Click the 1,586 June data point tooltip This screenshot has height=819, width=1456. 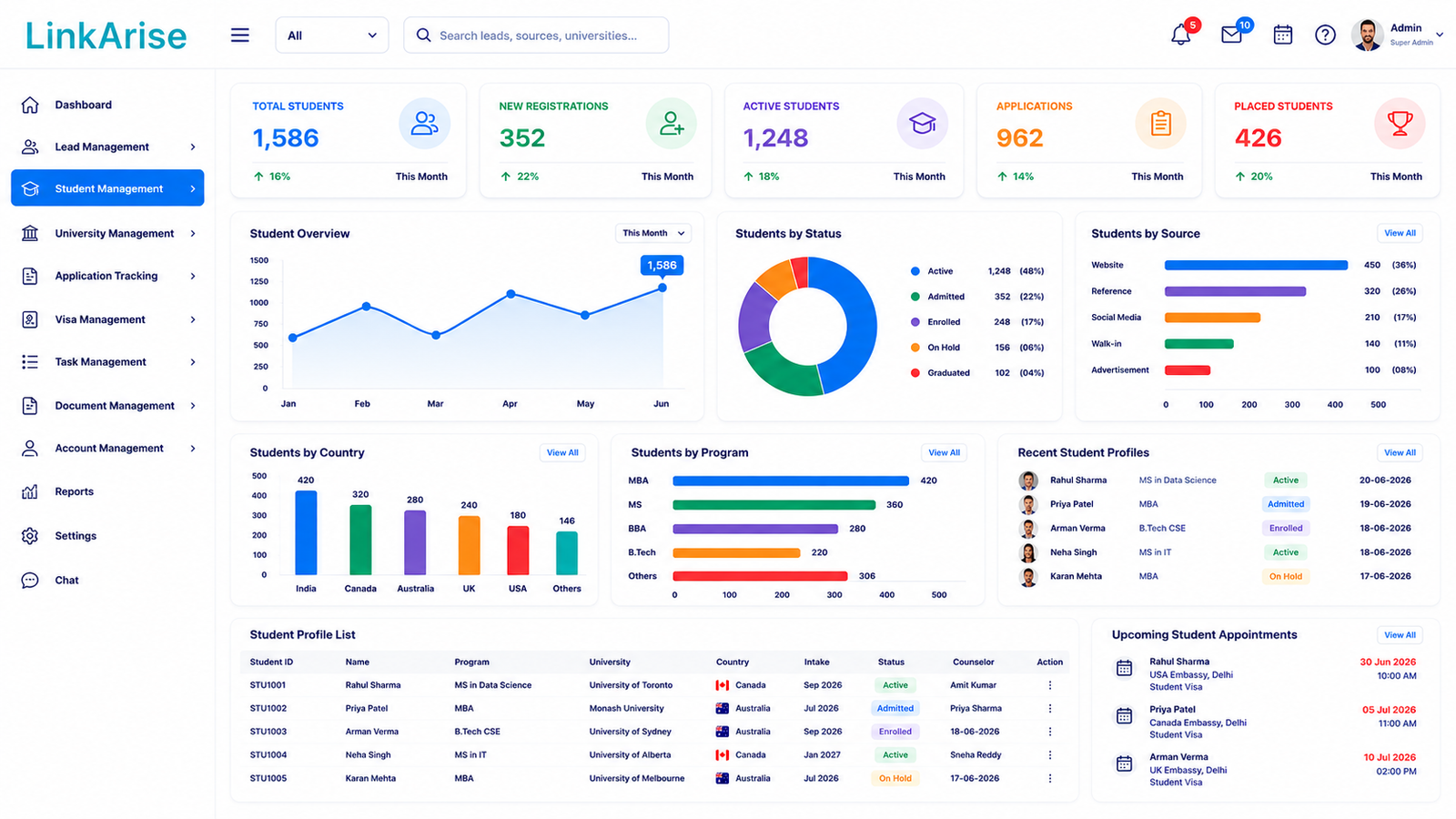(662, 266)
